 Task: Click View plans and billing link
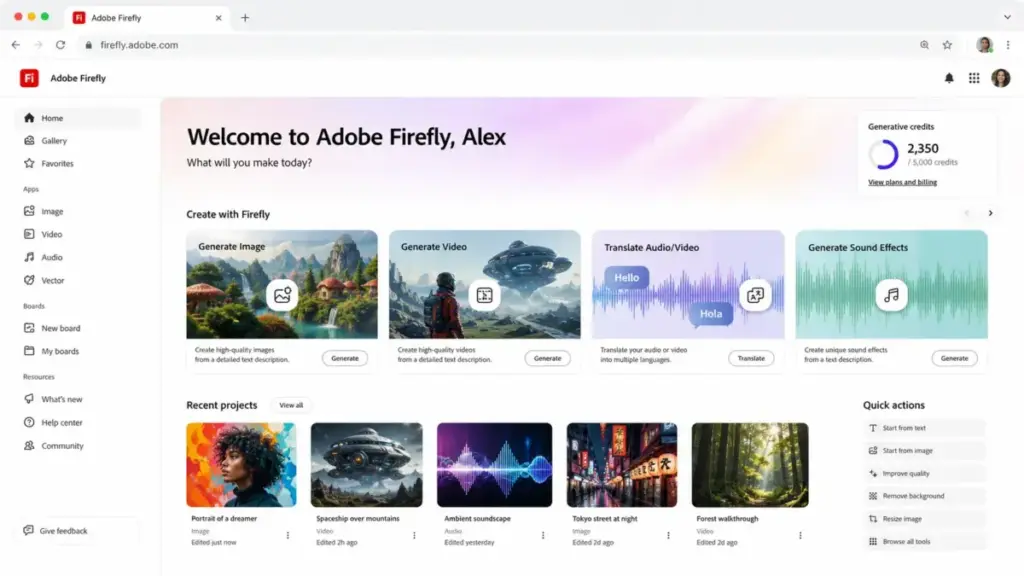click(x=902, y=182)
